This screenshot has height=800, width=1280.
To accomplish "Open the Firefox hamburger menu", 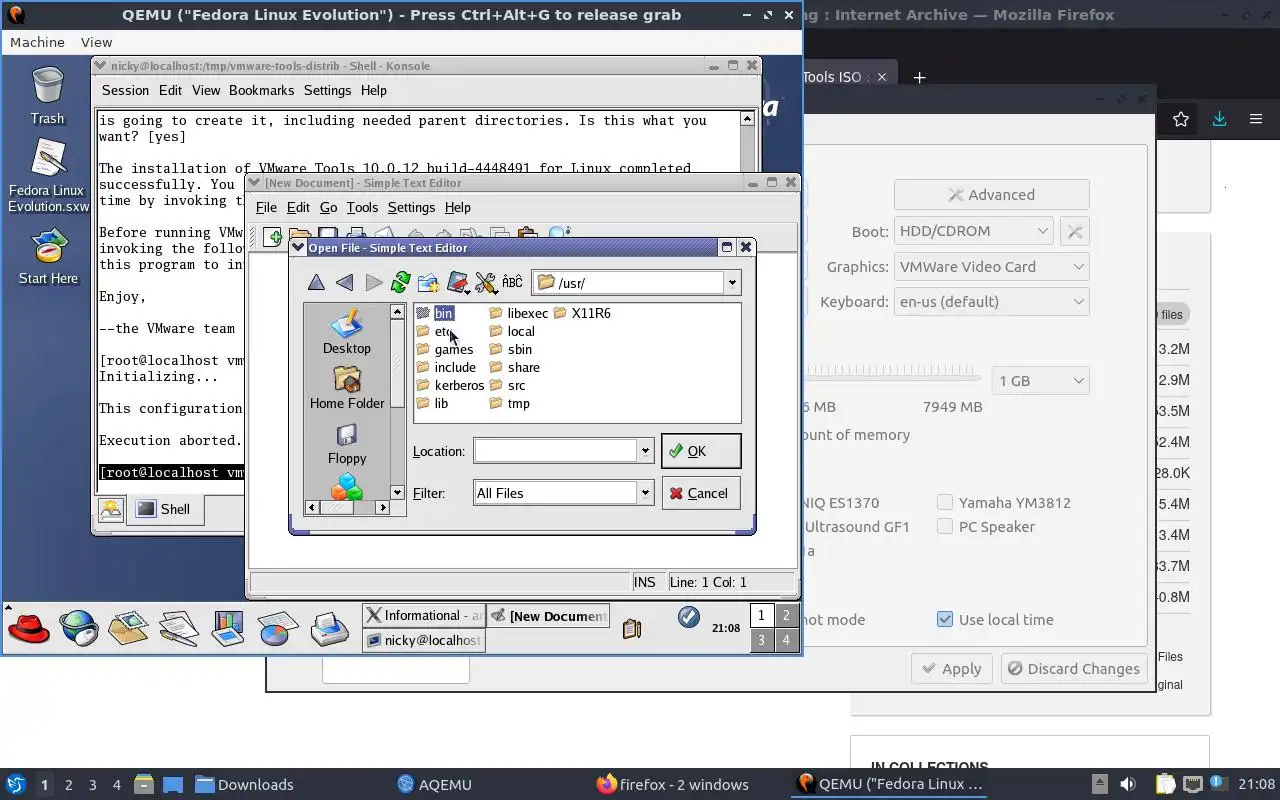I will [1256, 119].
